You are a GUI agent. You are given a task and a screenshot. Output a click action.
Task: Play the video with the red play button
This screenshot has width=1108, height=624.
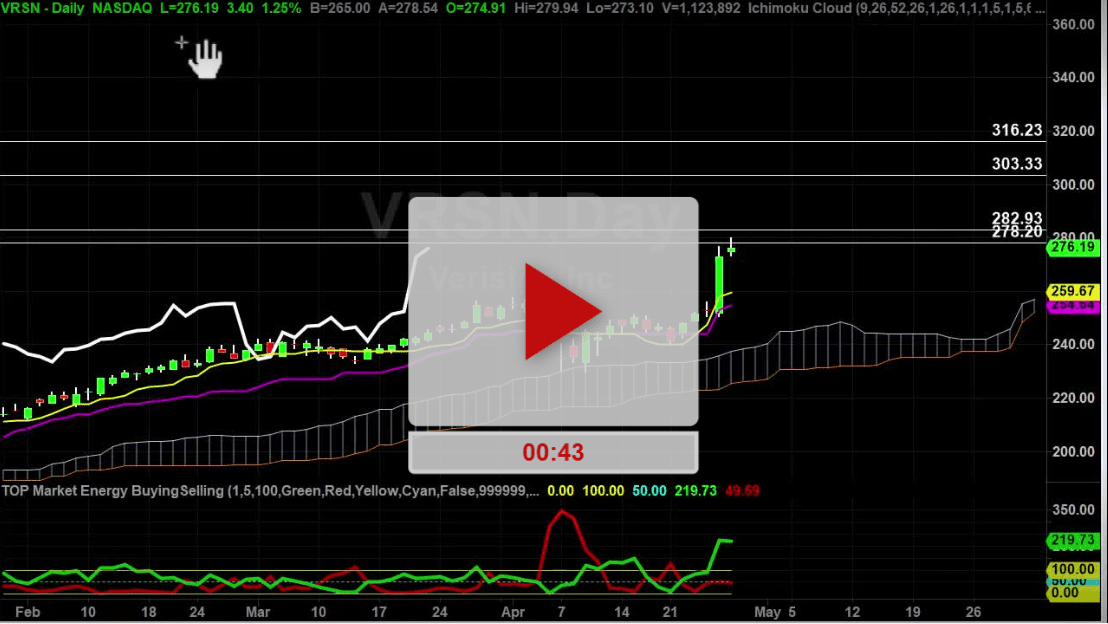pos(562,311)
